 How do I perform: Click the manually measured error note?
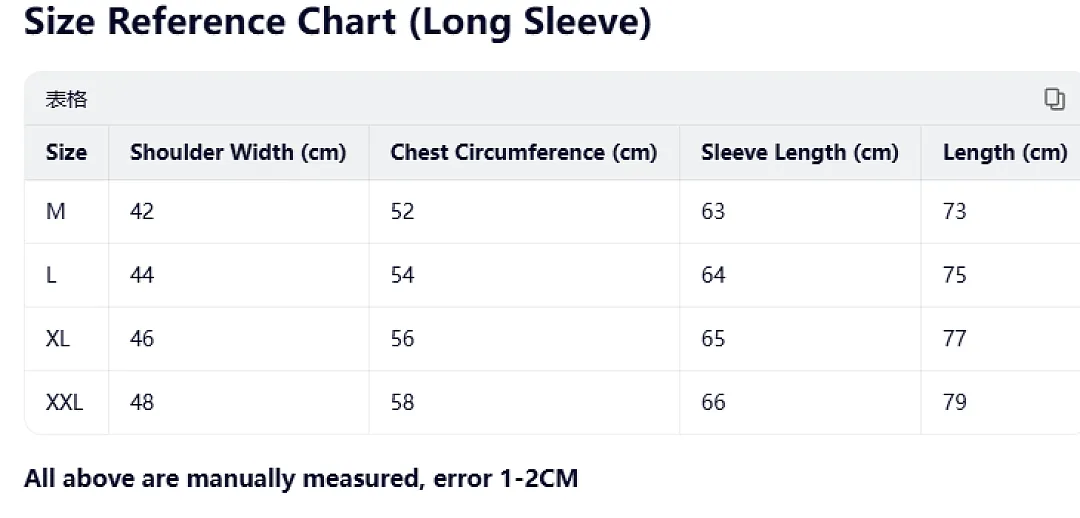pos(301,478)
